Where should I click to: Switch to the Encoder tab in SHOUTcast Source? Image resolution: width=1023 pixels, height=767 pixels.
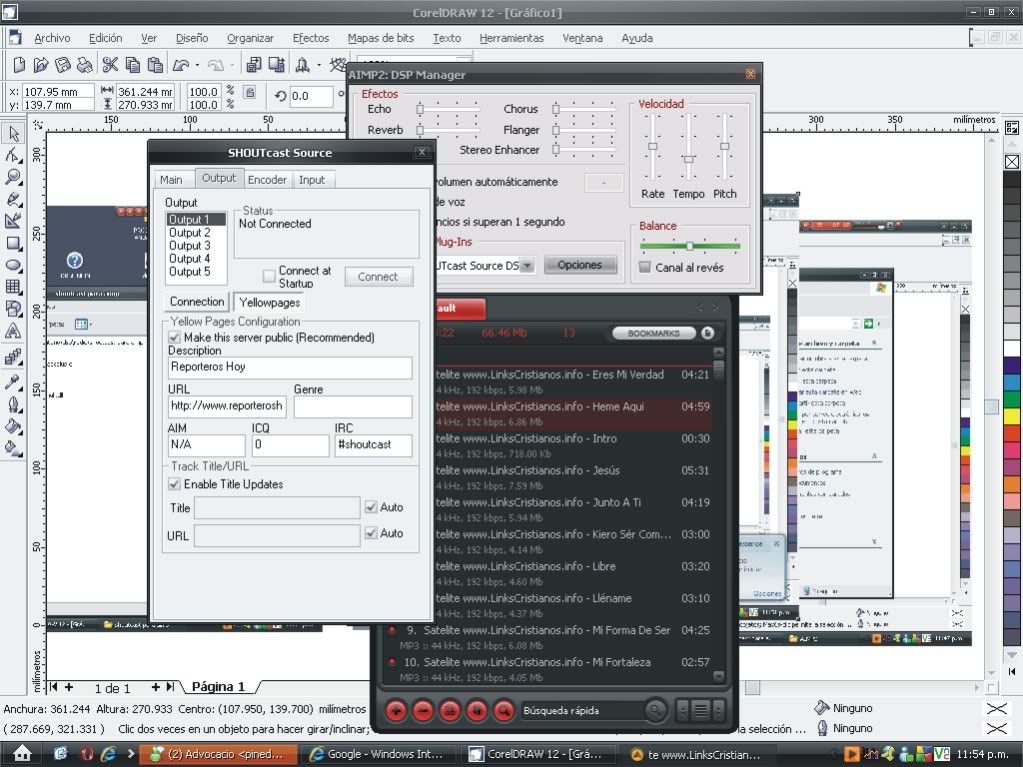click(267, 180)
